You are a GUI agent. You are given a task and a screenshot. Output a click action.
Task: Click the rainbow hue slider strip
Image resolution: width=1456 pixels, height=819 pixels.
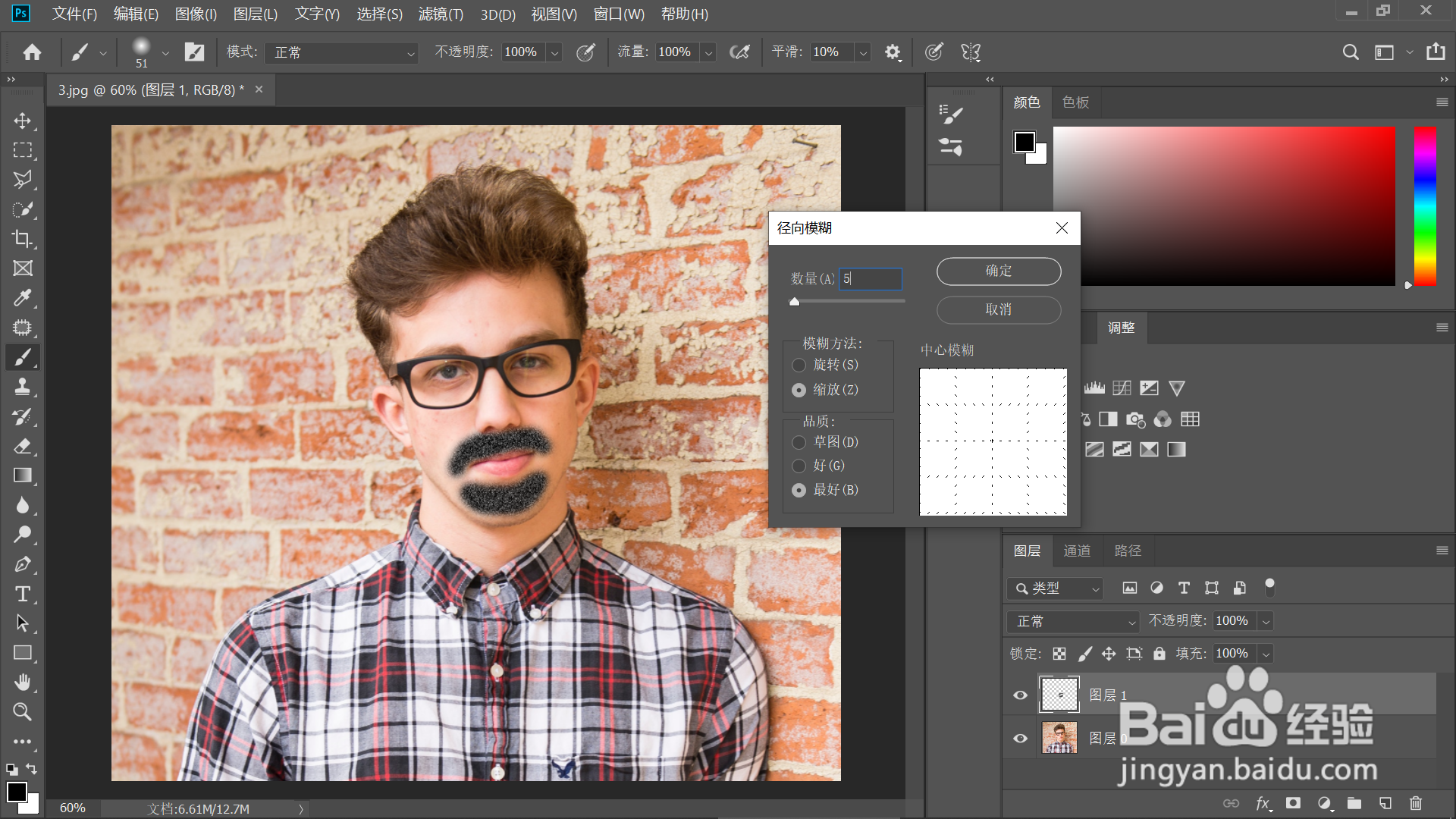(x=1425, y=205)
